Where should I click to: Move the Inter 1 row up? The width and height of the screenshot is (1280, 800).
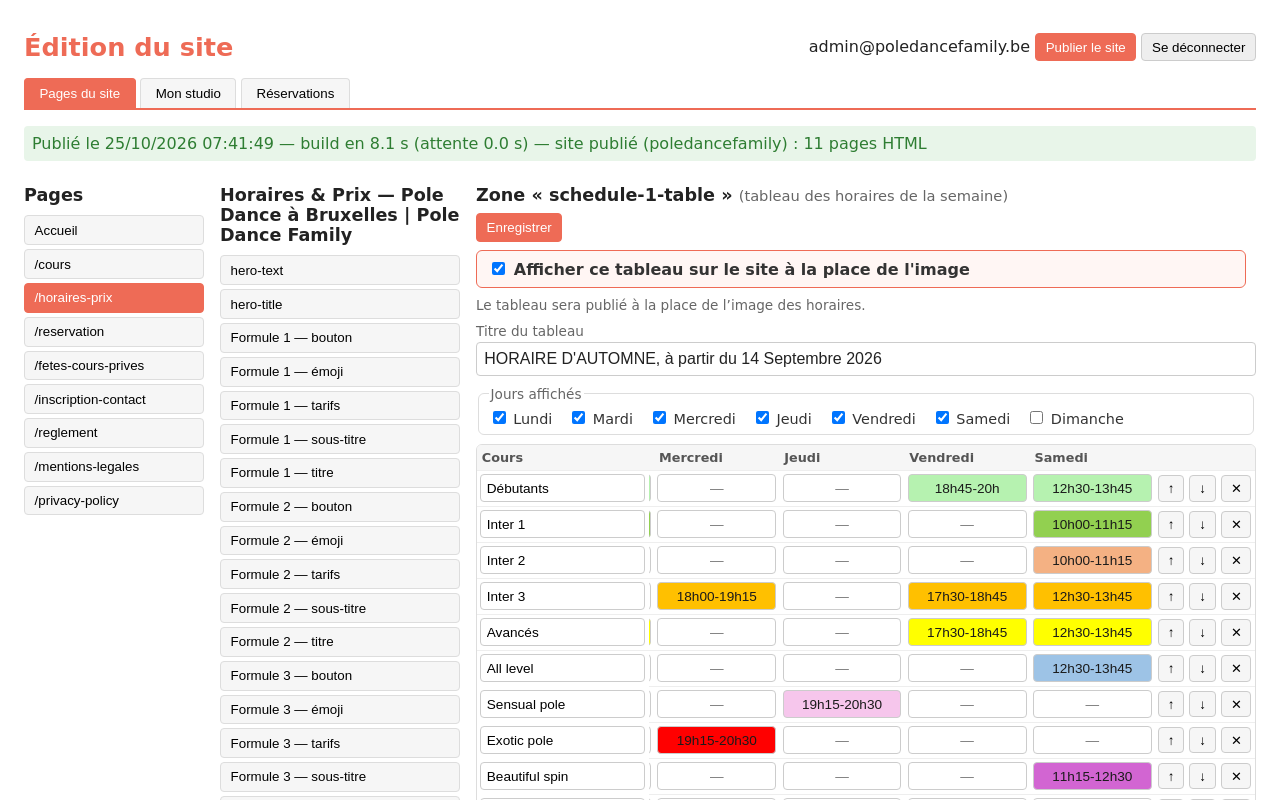click(1171, 524)
